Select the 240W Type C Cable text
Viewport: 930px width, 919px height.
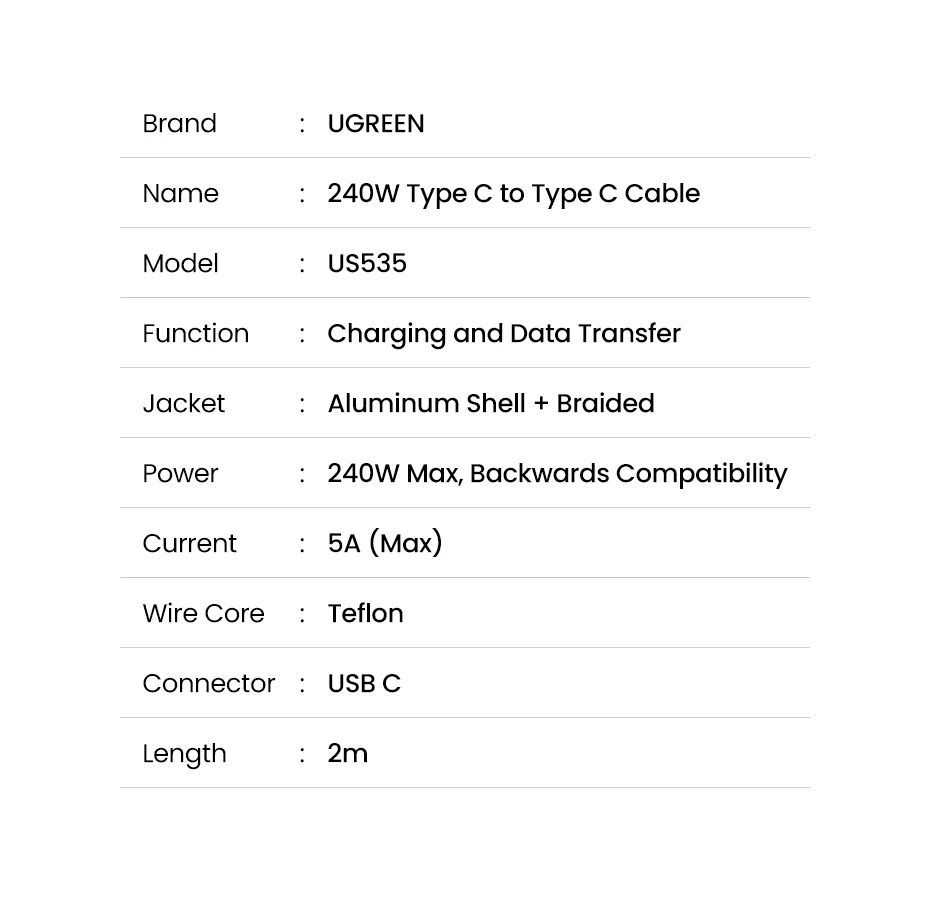point(513,193)
